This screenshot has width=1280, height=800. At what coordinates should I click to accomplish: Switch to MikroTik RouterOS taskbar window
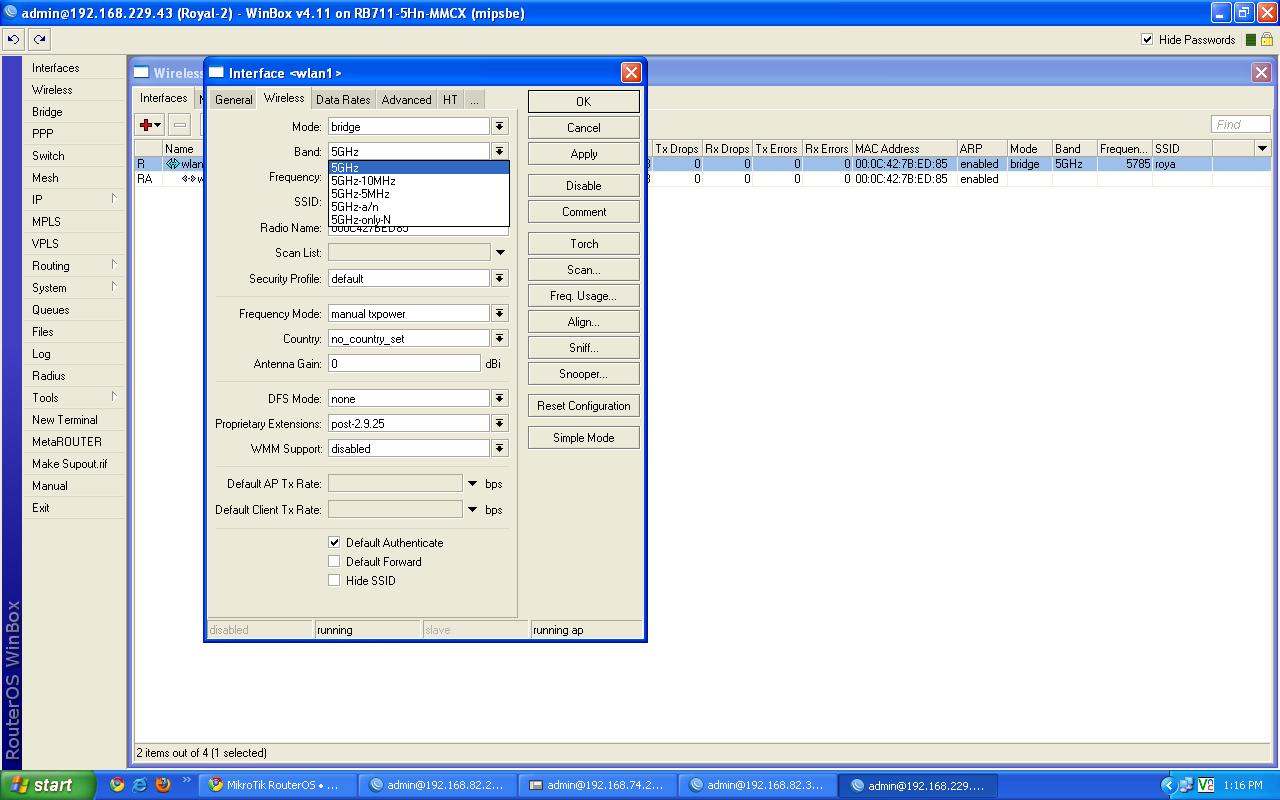click(x=277, y=785)
